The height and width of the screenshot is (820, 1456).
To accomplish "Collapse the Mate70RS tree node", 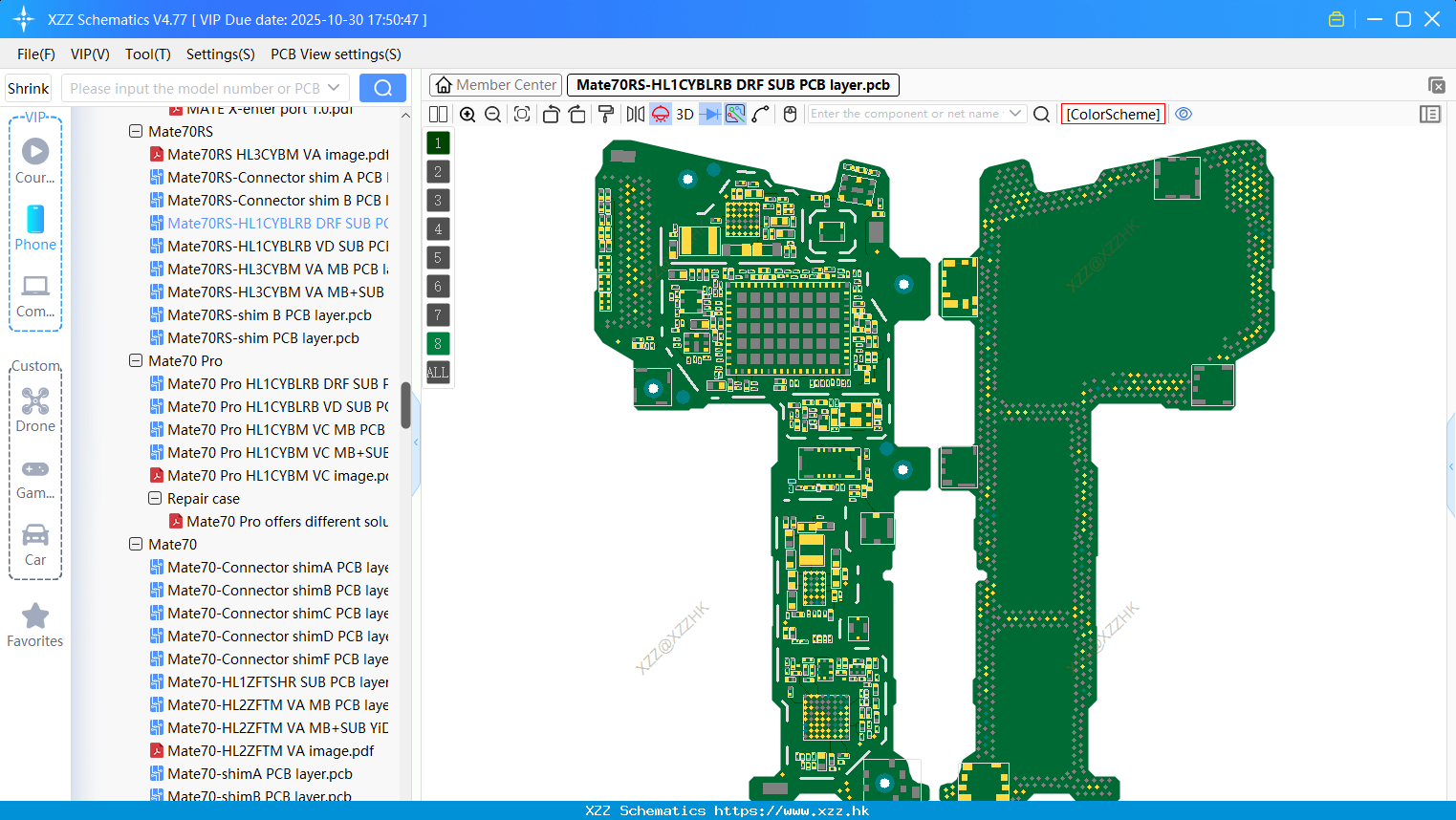I will (x=136, y=131).
